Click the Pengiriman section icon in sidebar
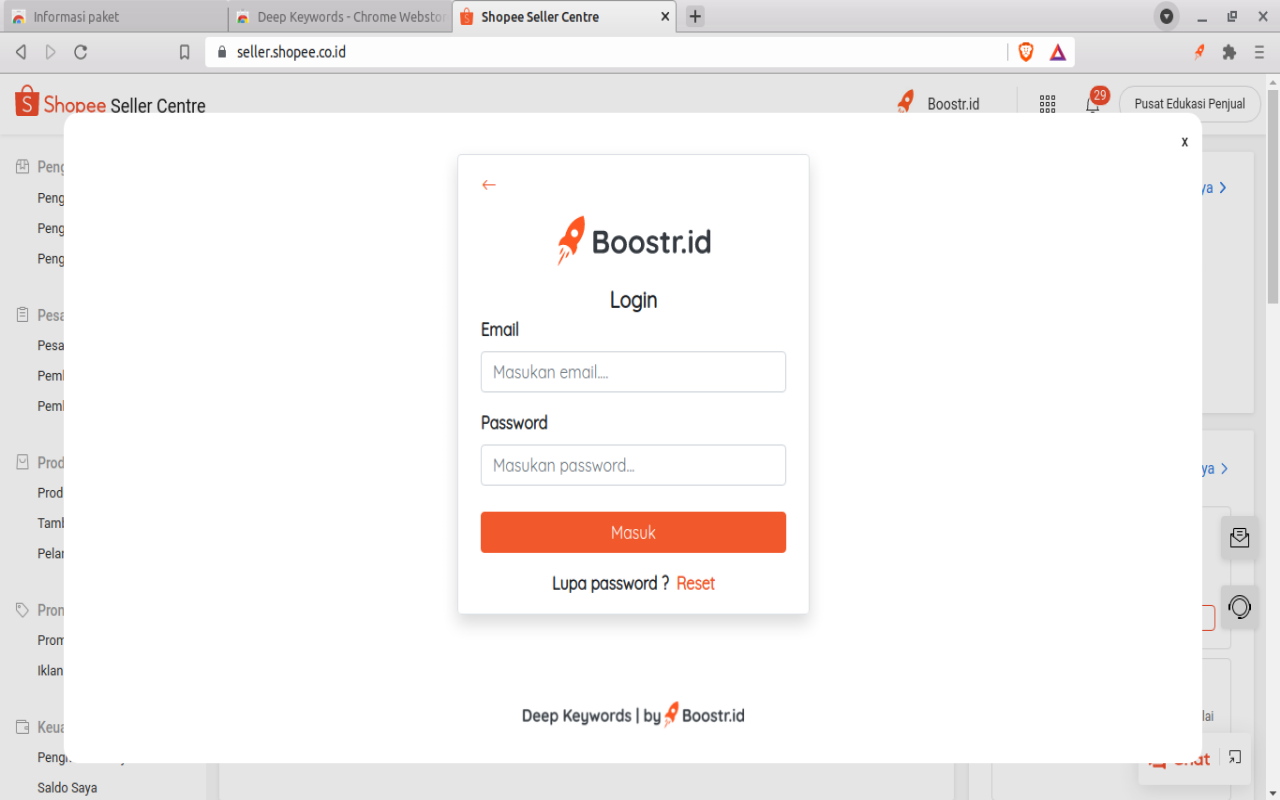The width and height of the screenshot is (1280, 800). pos(23,167)
